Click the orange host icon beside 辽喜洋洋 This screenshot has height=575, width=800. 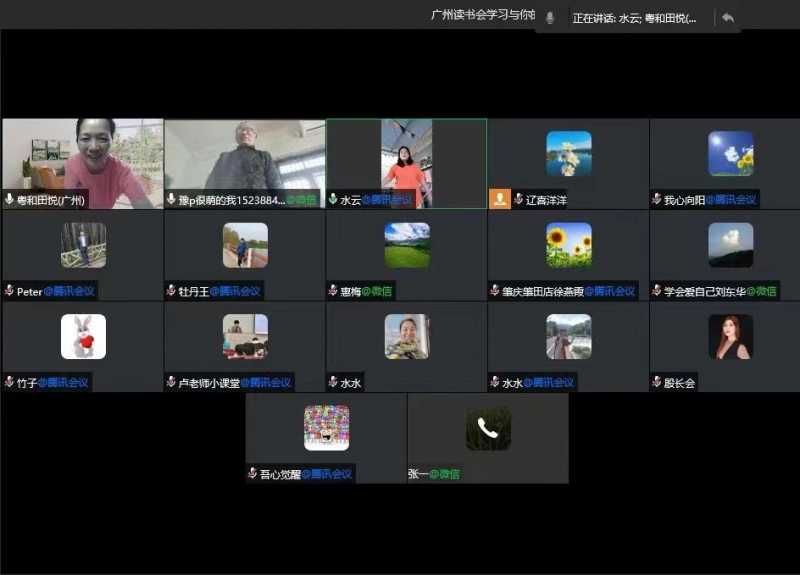[500, 199]
